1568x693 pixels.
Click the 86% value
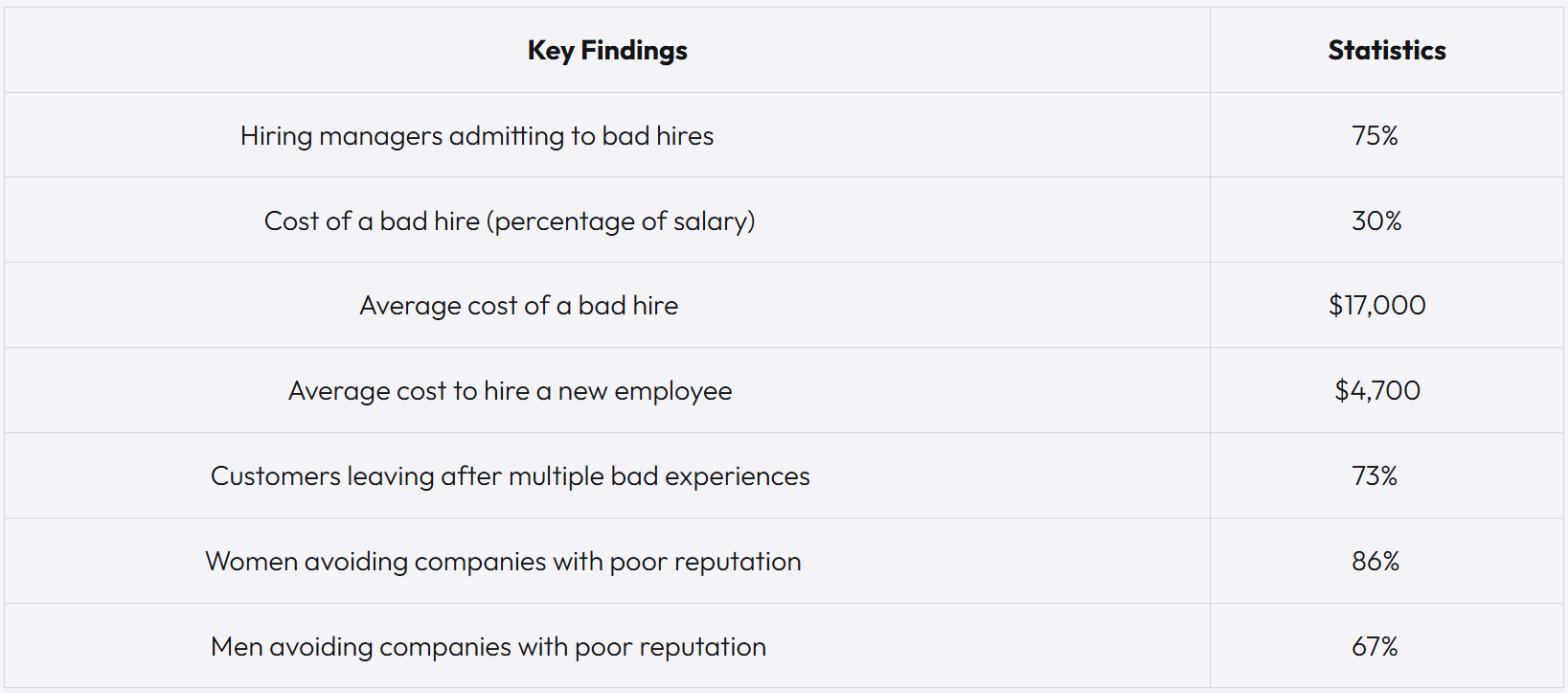1375,562
